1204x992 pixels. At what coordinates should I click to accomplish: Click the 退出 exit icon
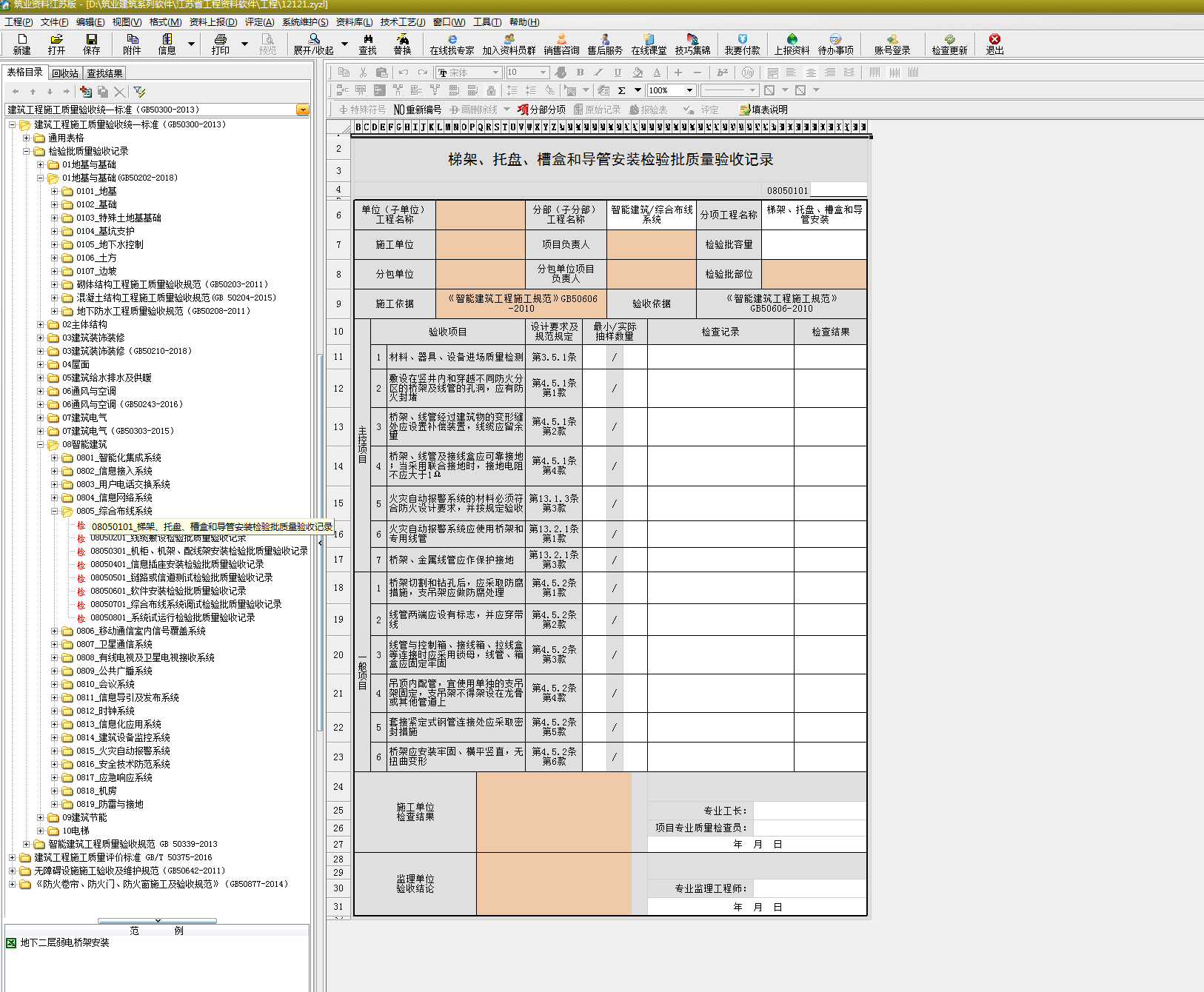(994, 44)
